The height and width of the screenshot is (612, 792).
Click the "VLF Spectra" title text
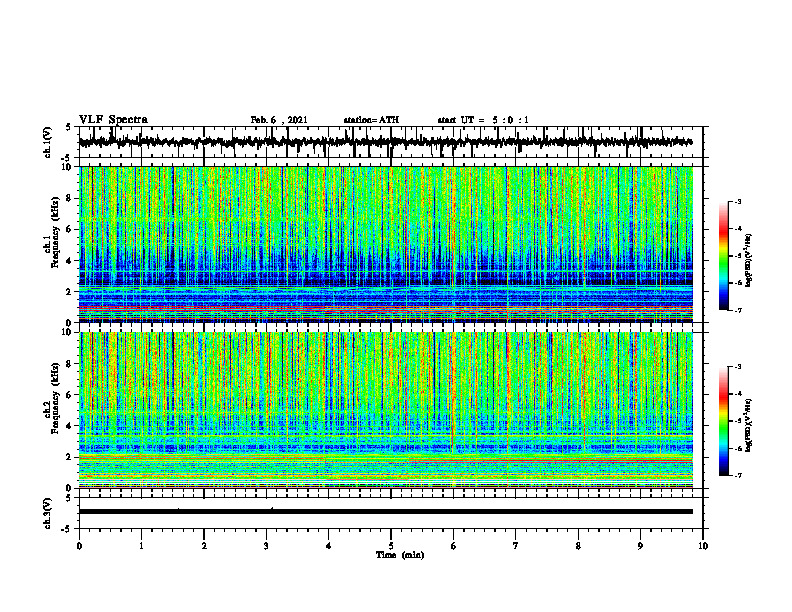(113, 120)
